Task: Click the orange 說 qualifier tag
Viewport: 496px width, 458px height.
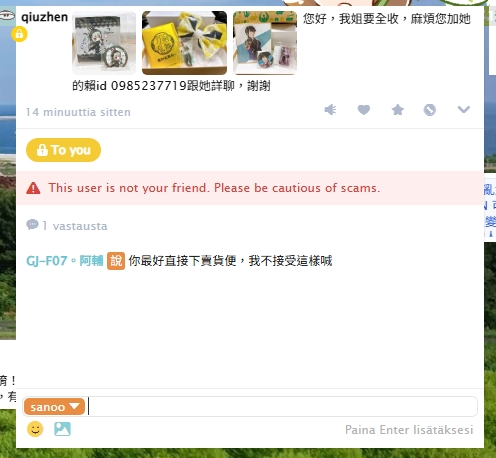Action: pos(116,261)
